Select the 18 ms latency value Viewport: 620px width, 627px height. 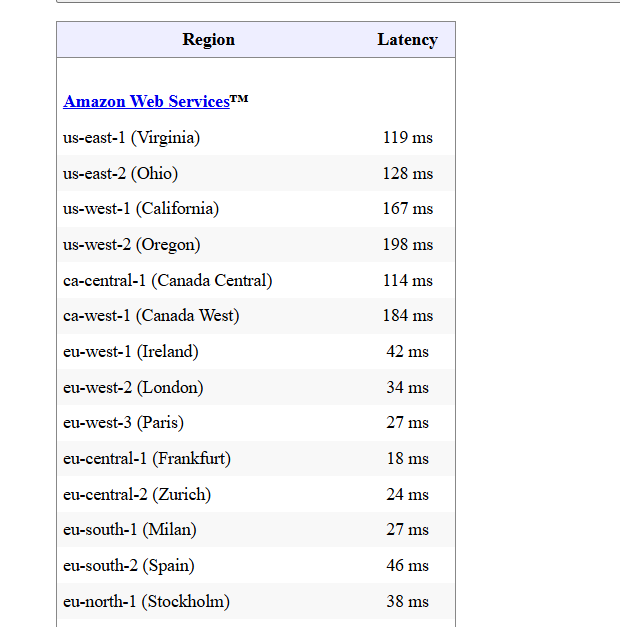408,459
